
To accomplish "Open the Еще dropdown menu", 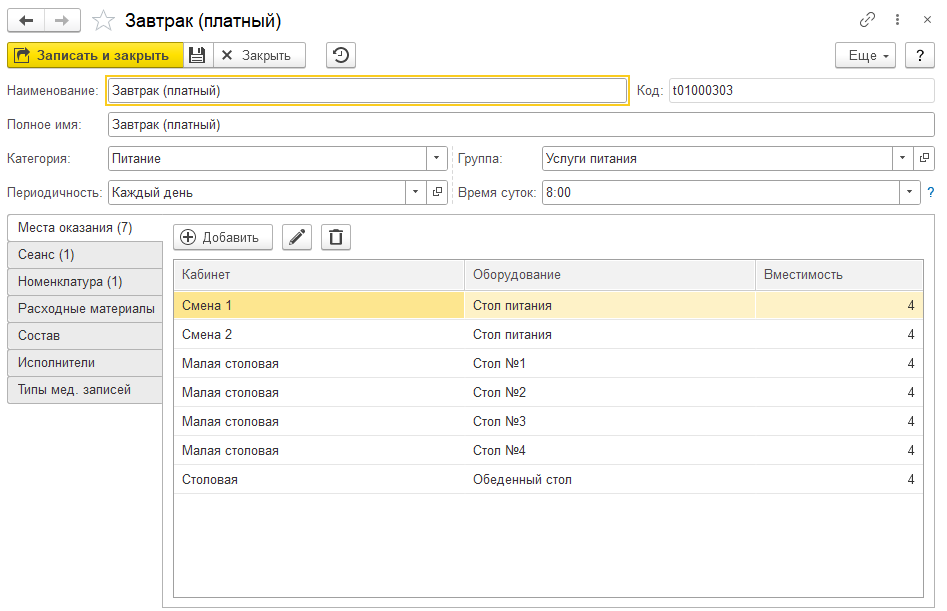I will [x=865, y=55].
